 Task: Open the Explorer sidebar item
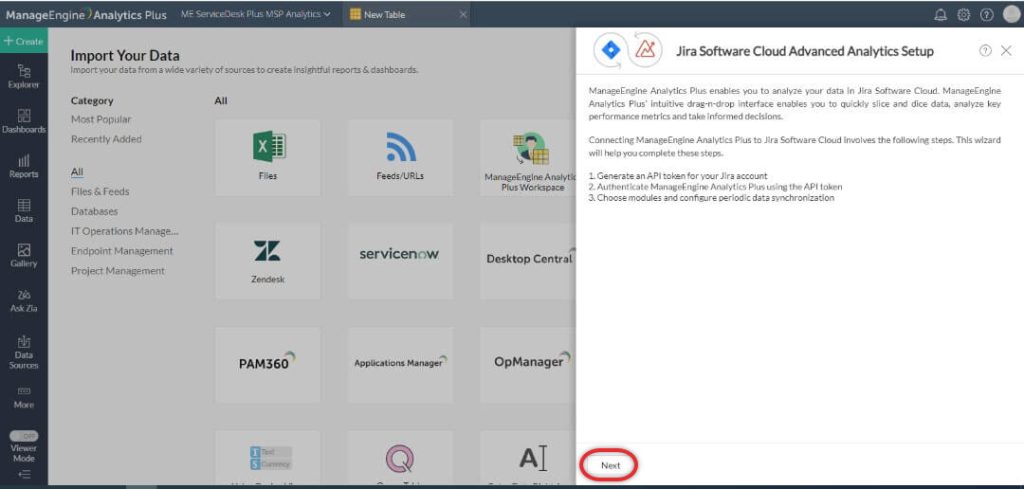(x=24, y=76)
